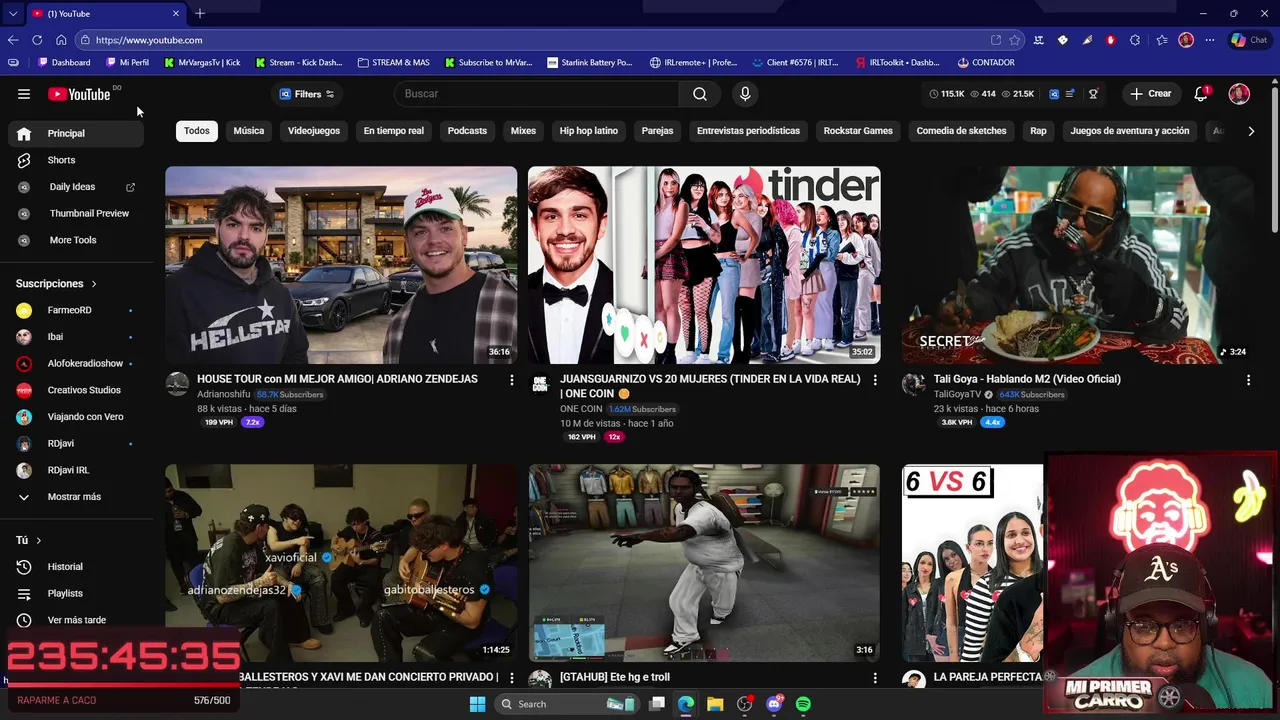
Task: Open options menu for GTAHUB video
Action: 875,678
